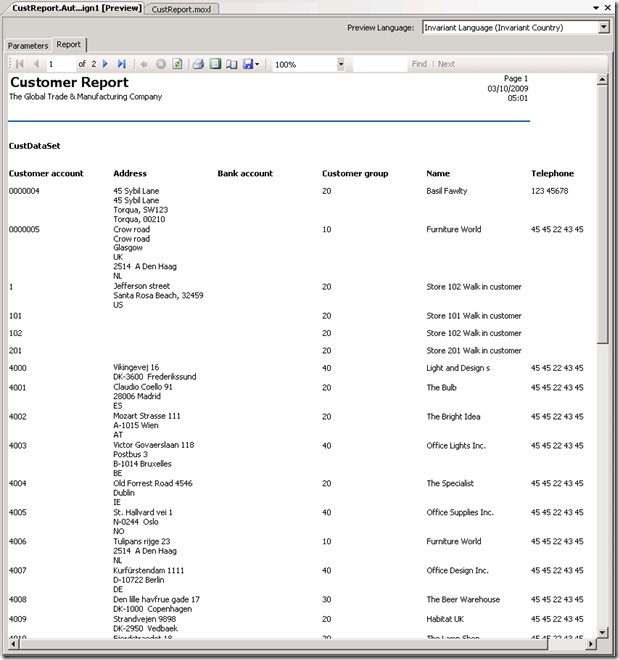Image resolution: width=619 pixels, height=660 pixels.
Task: Click the Find button
Action: 419,64
